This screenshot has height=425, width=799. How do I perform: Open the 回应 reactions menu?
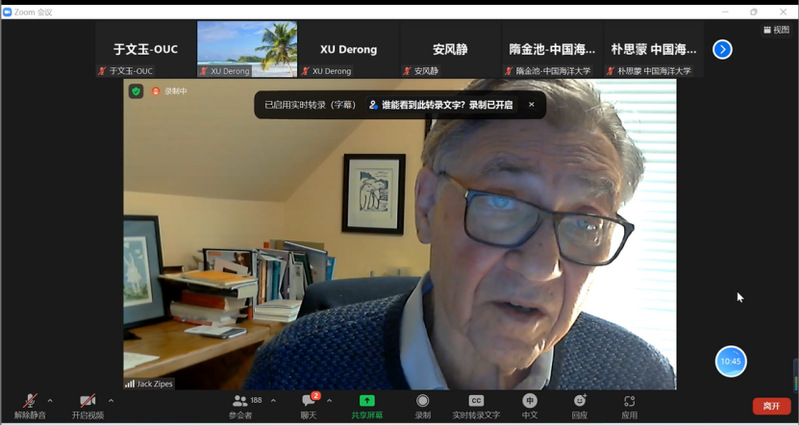pyautogui.click(x=579, y=405)
